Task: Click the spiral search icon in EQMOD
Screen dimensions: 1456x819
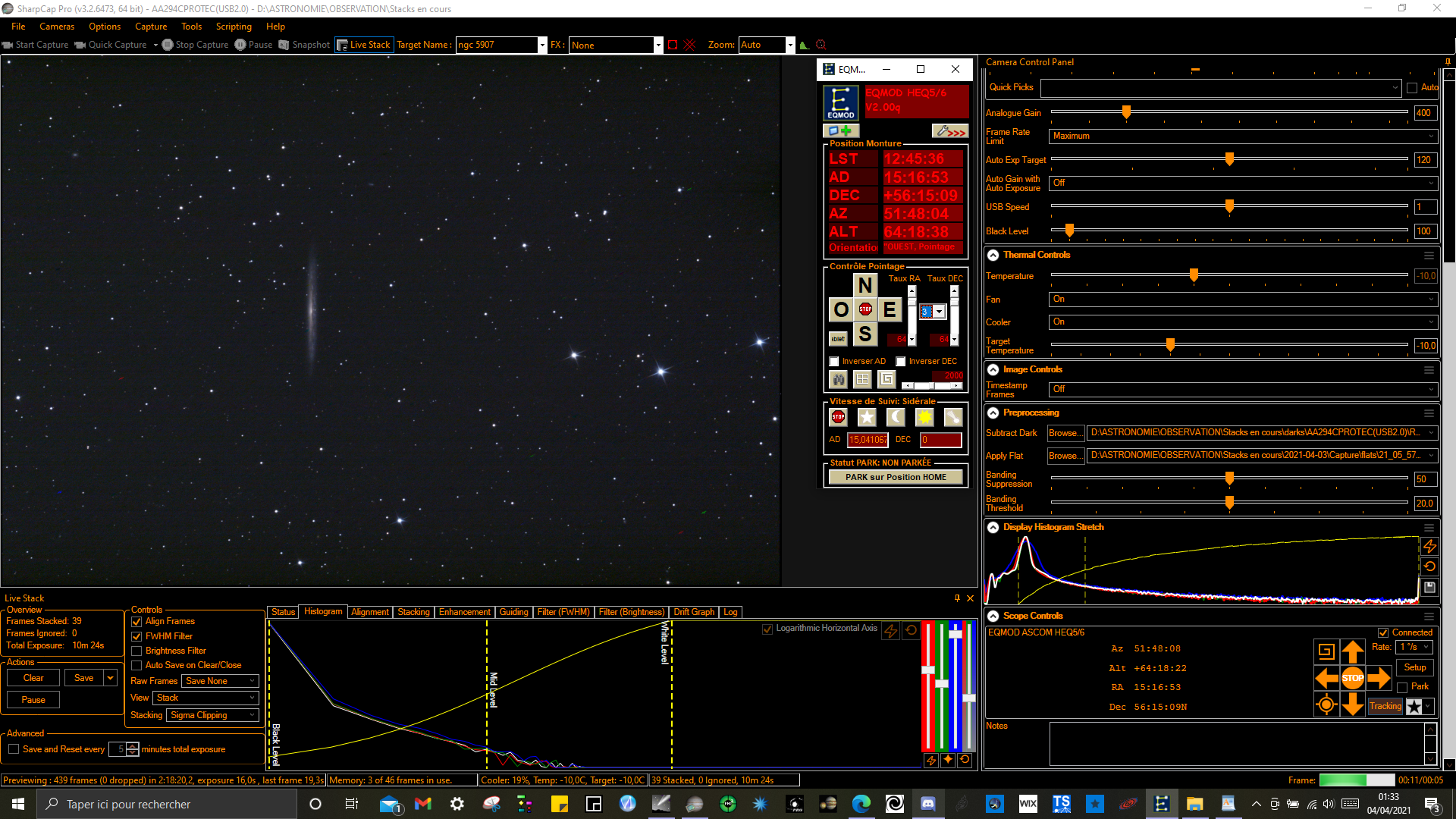Action: [x=886, y=378]
